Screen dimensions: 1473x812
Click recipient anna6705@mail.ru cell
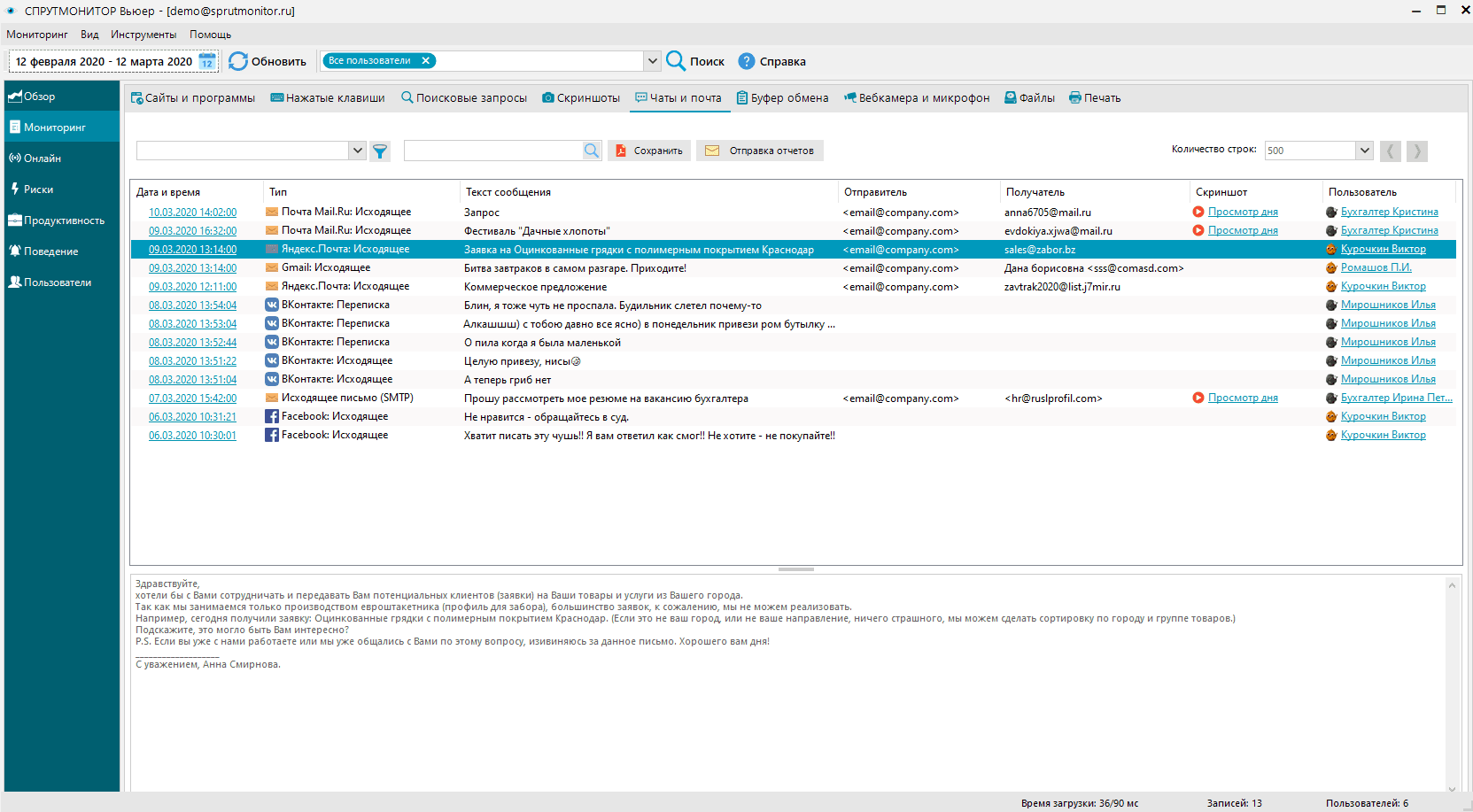click(x=1048, y=213)
